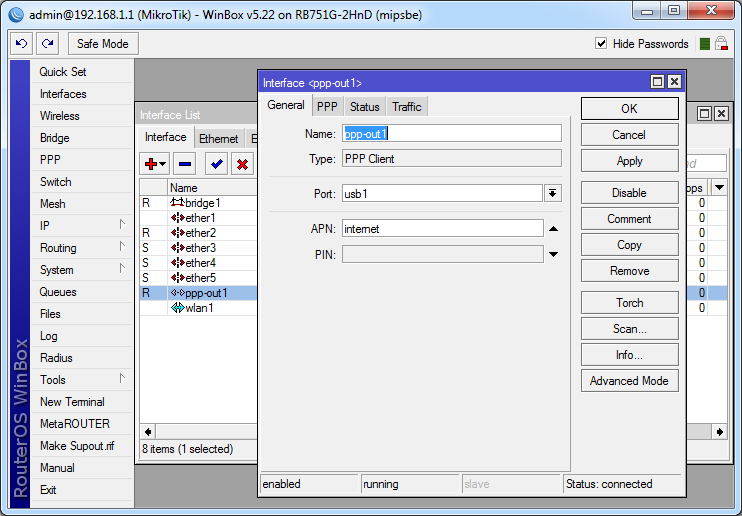Click the Name input field
This screenshot has height=516, width=742.
point(452,133)
